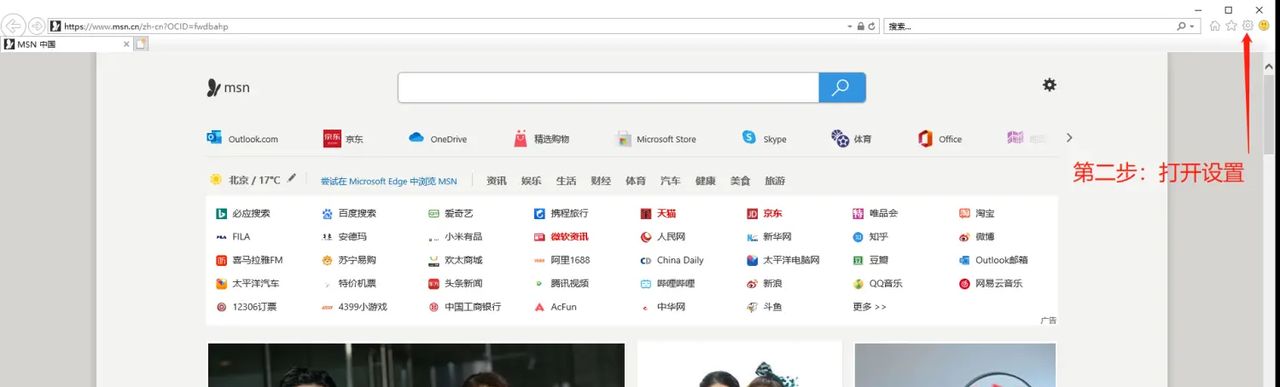Open the Microsoft Store shortcut
The height and width of the screenshot is (387, 1280).
click(x=656, y=139)
